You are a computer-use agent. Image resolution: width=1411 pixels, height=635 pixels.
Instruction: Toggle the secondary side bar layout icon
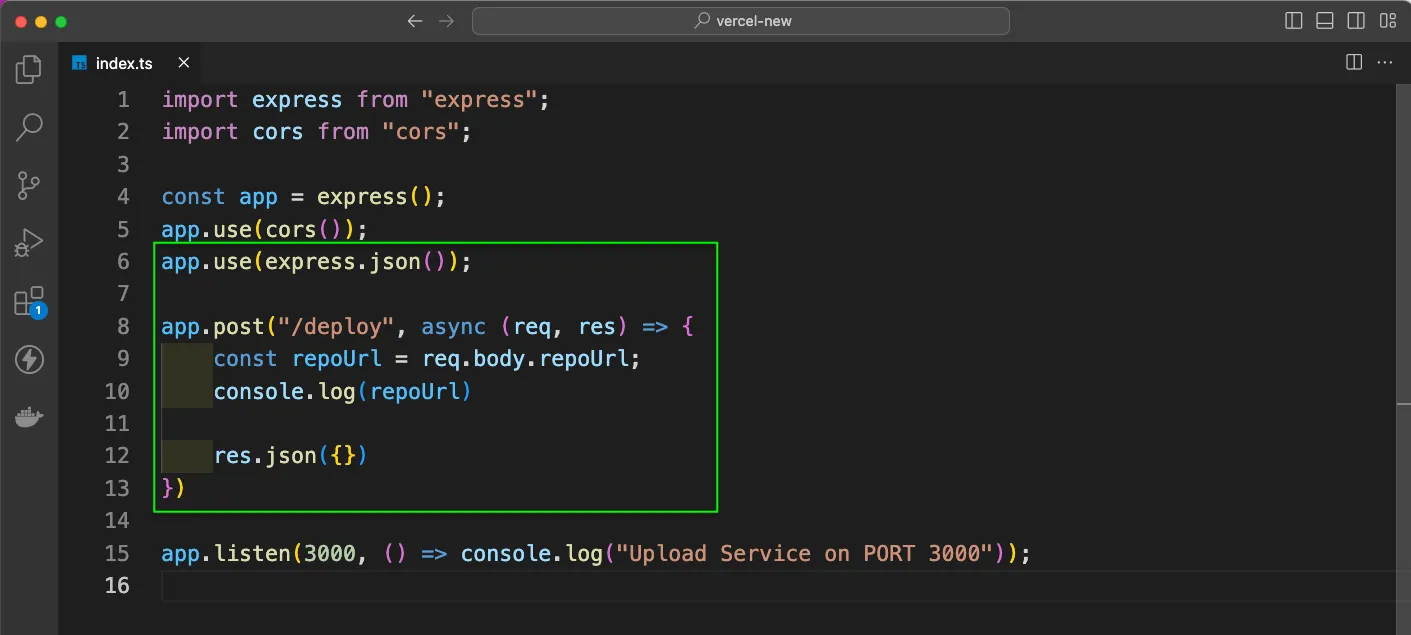1356,21
